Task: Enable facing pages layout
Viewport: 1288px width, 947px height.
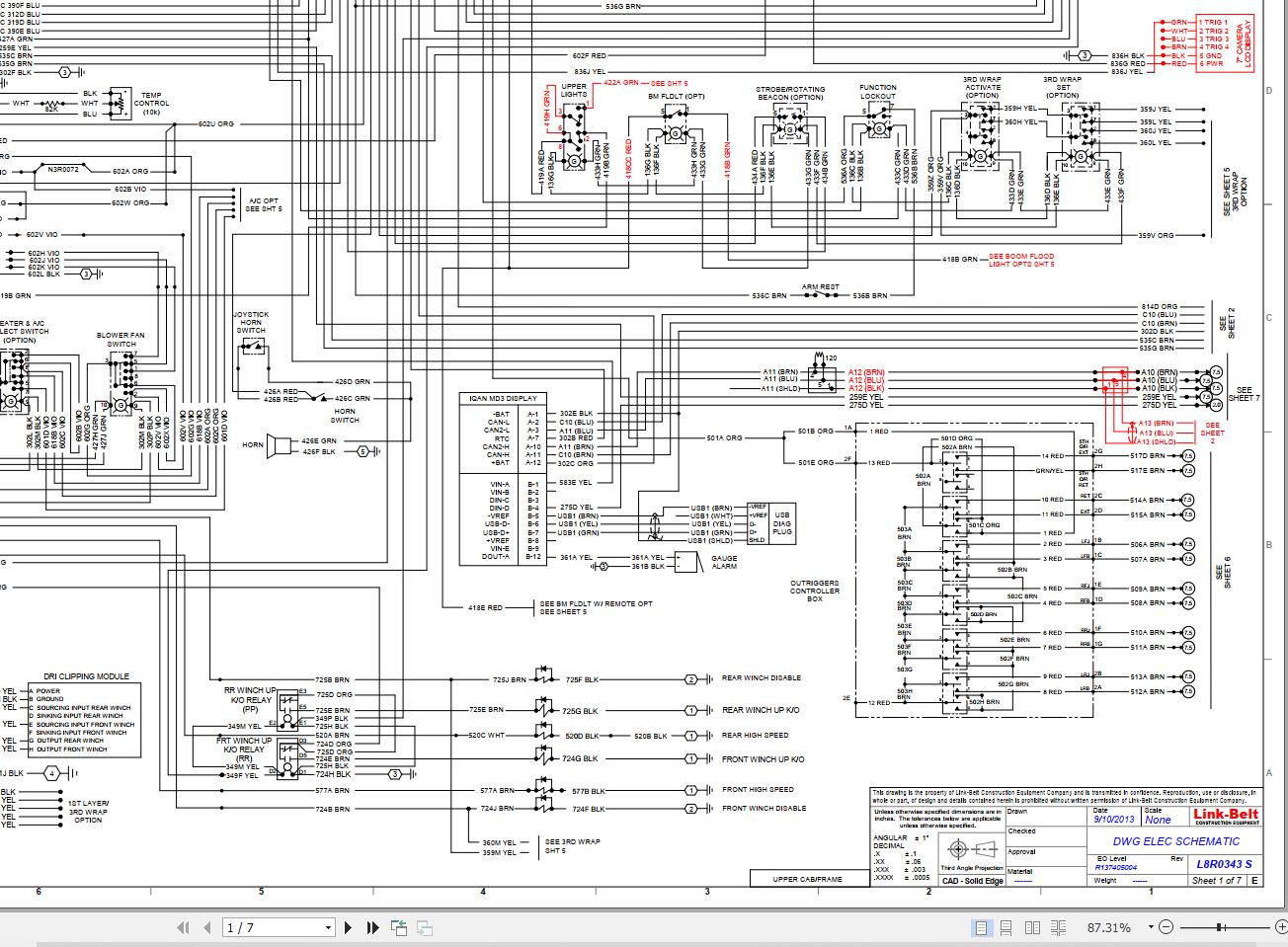Action: (x=1033, y=927)
